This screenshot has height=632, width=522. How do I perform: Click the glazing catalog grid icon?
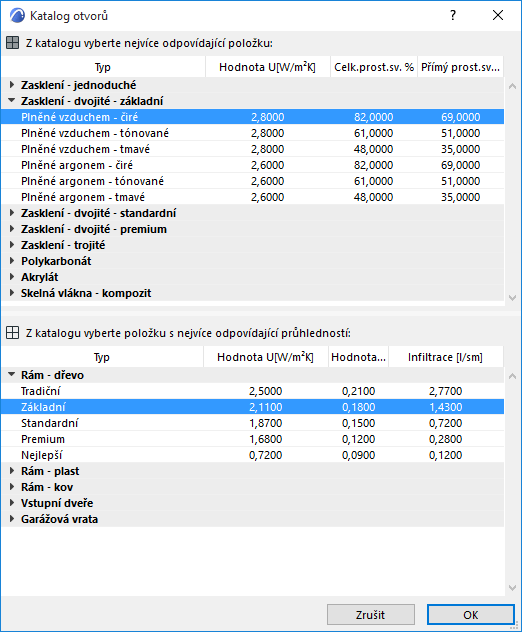(x=12, y=43)
